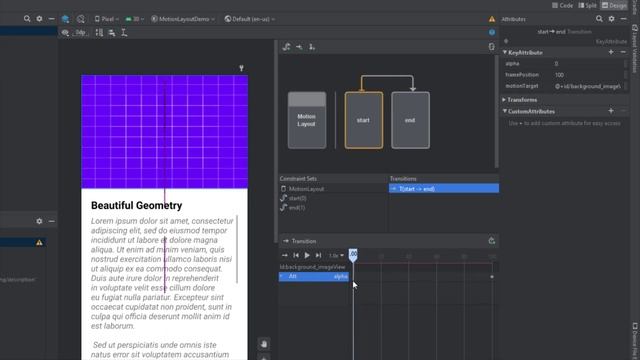640x360 pixels.
Task: Select the start constraint set box
Action: 364,120
